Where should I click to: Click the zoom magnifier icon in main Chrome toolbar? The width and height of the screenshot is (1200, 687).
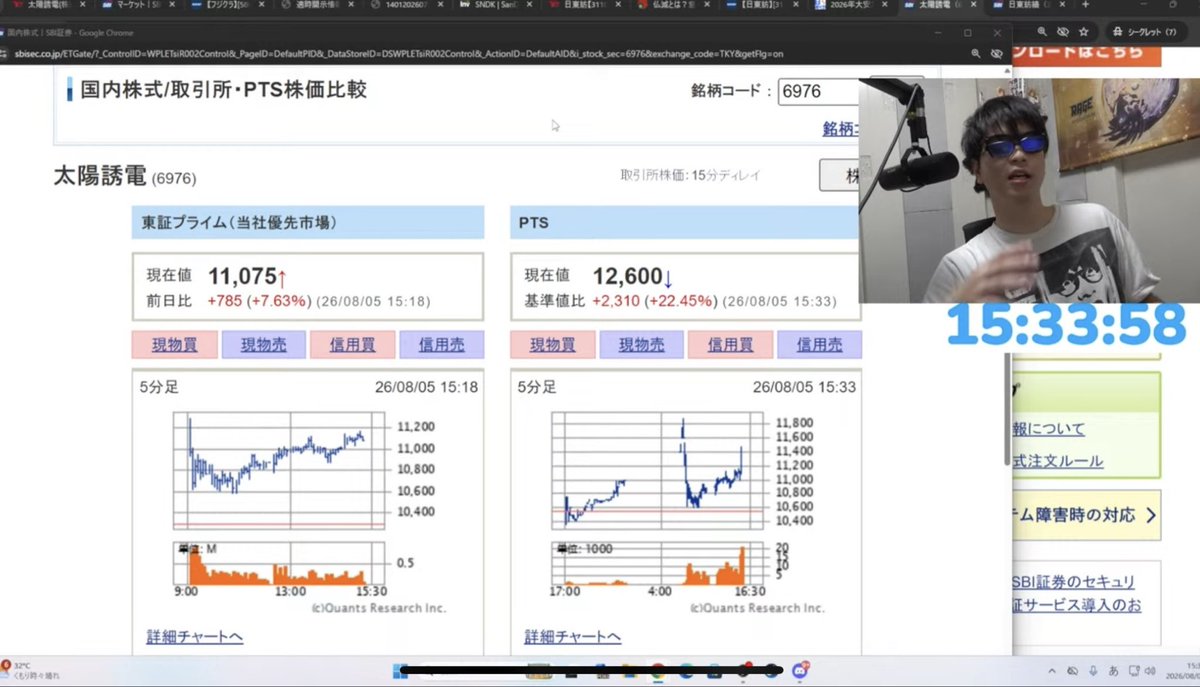tap(1042, 32)
